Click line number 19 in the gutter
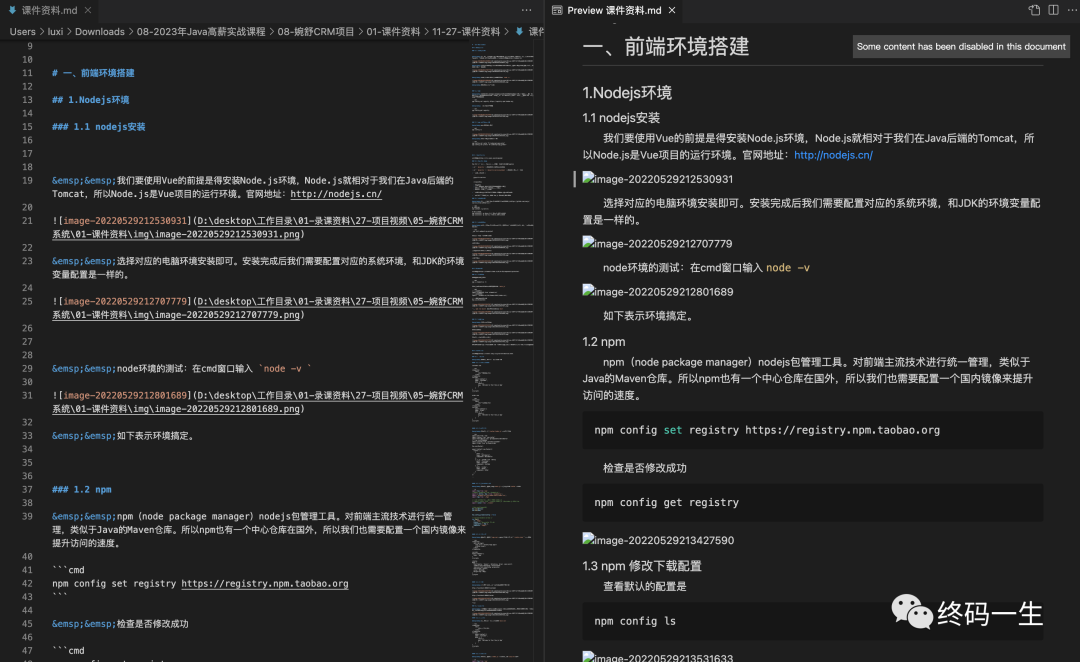 pos(27,180)
